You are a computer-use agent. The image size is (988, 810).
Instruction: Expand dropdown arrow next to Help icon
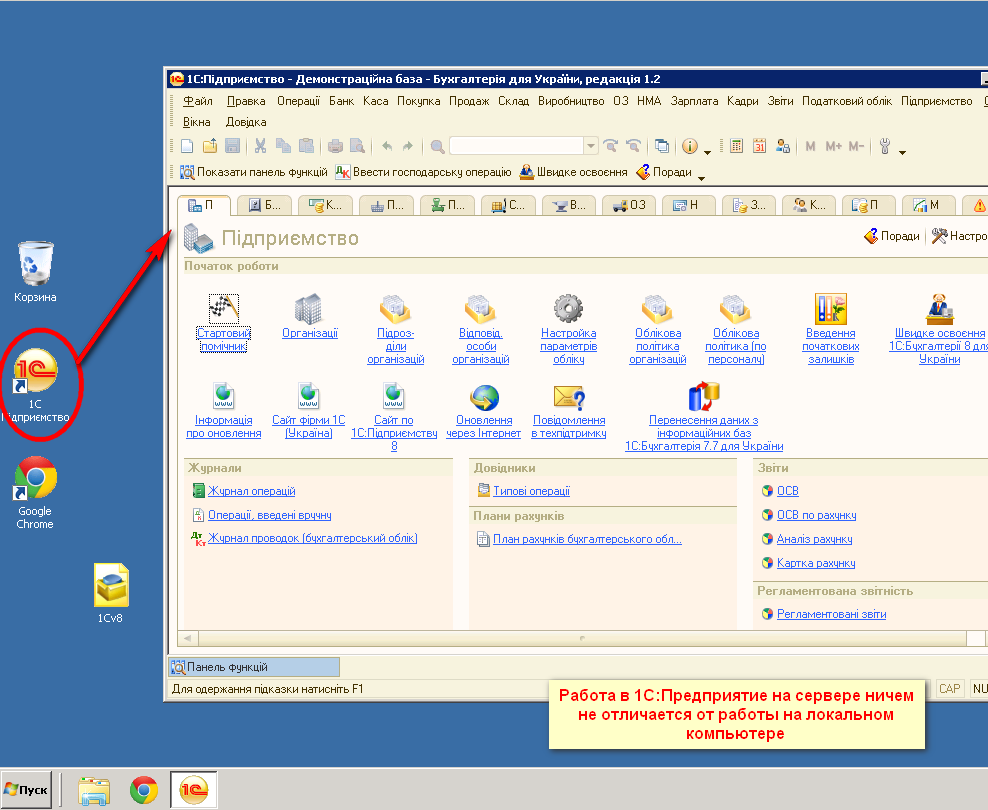click(707, 152)
